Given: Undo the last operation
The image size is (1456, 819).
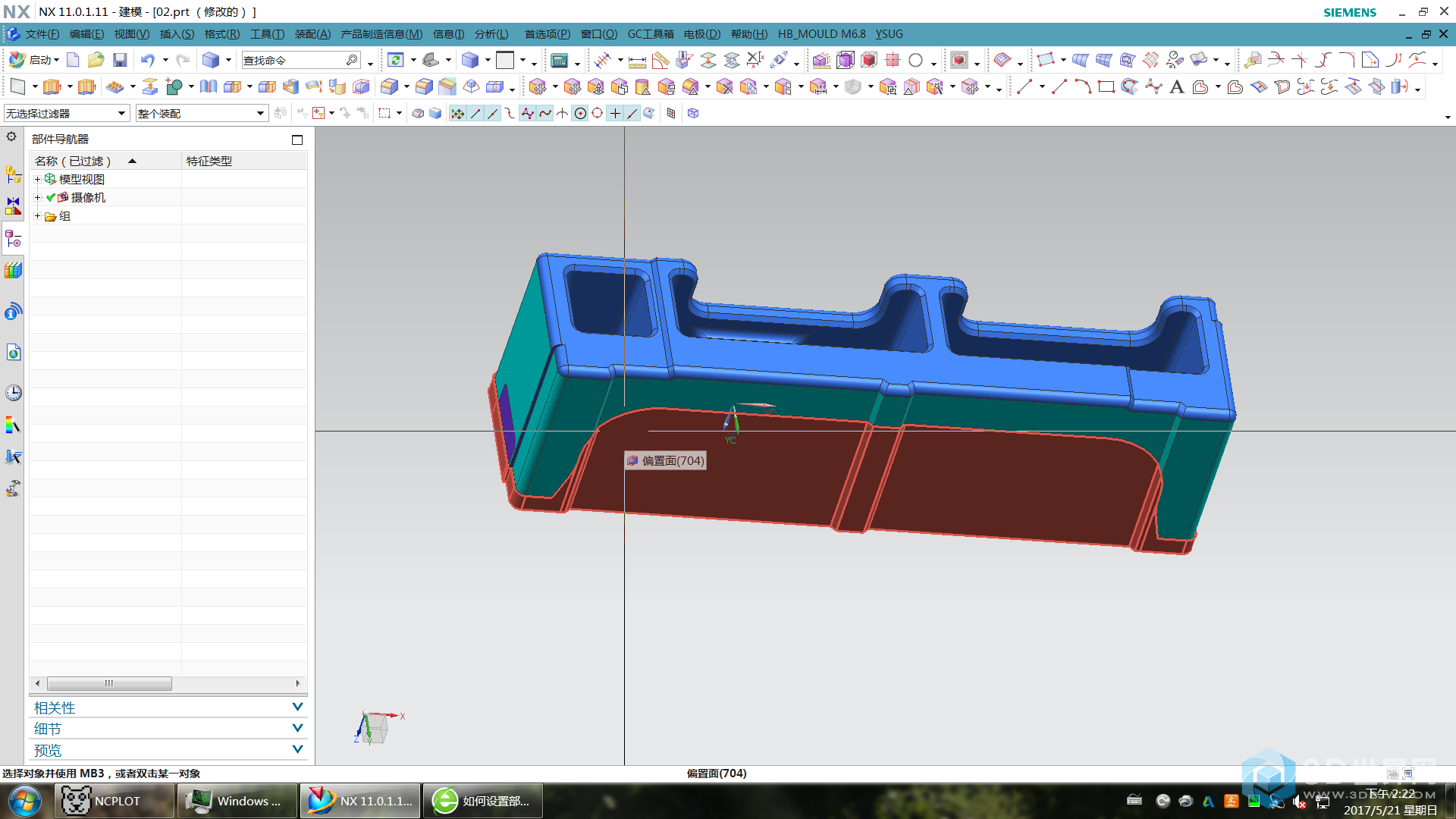Looking at the screenshot, I should 148,60.
